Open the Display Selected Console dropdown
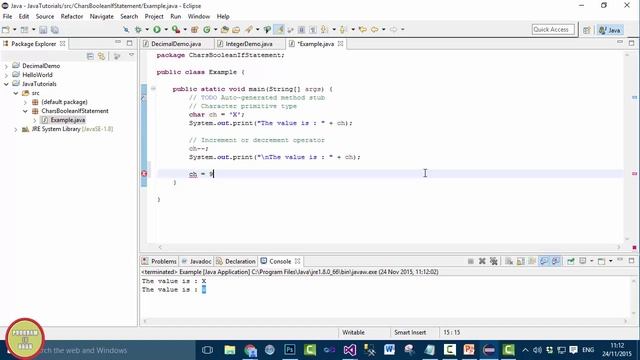Viewport: 640px width, 360px height. coord(591,261)
